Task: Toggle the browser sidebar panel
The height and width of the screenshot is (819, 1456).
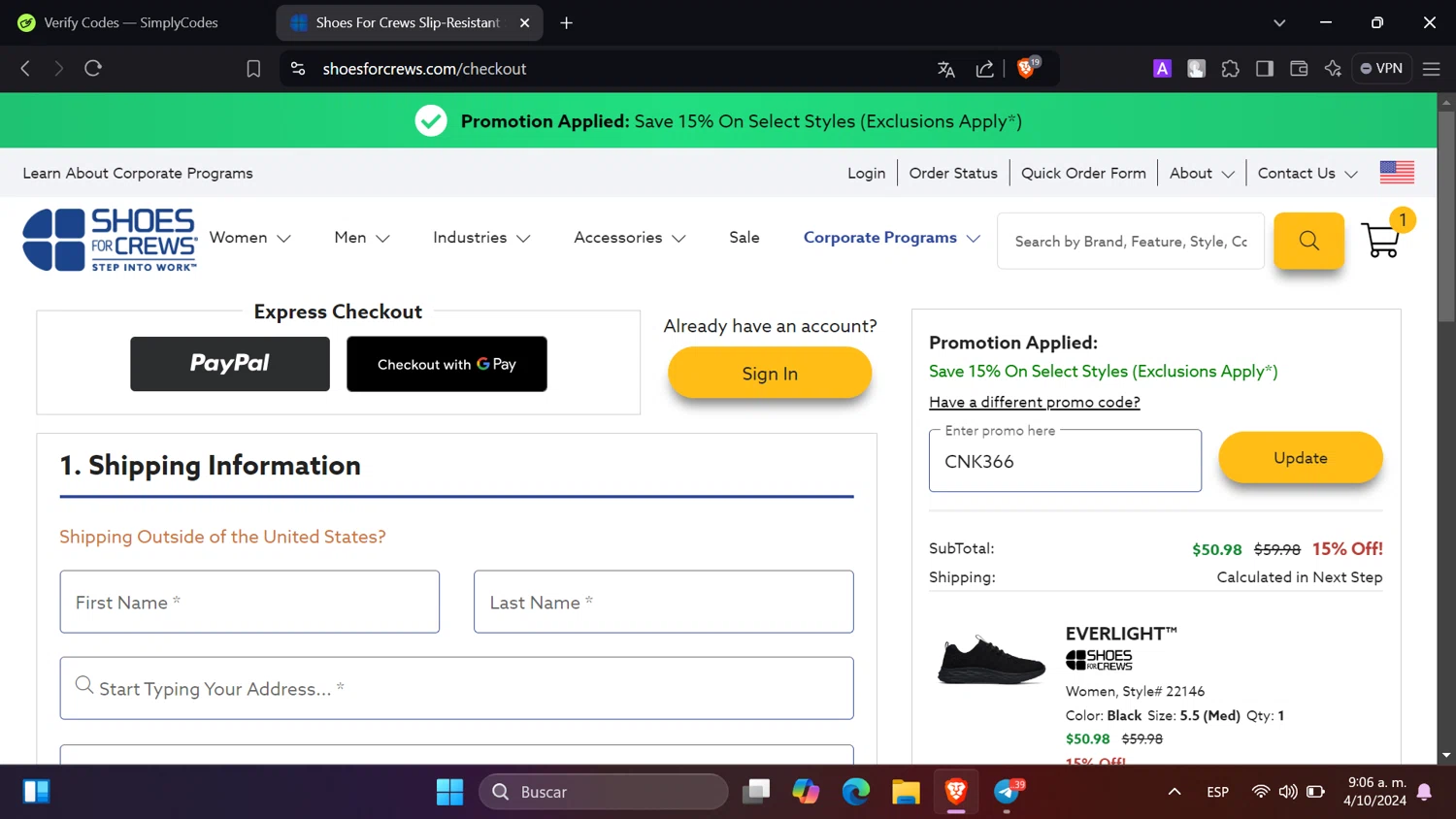Action: point(1264,69)
